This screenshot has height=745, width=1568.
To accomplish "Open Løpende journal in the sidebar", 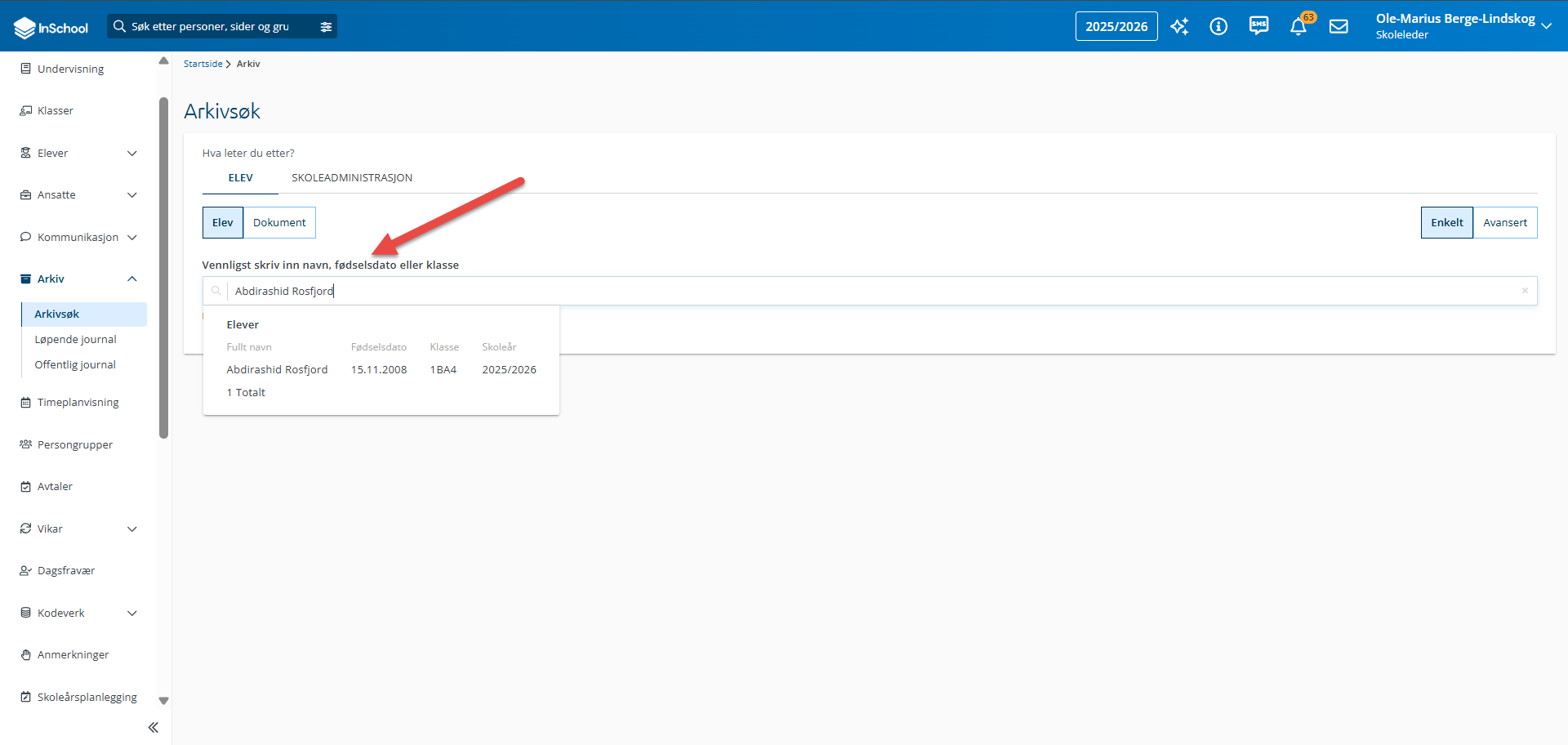I will pyautogui.click(x=75, y=339).
